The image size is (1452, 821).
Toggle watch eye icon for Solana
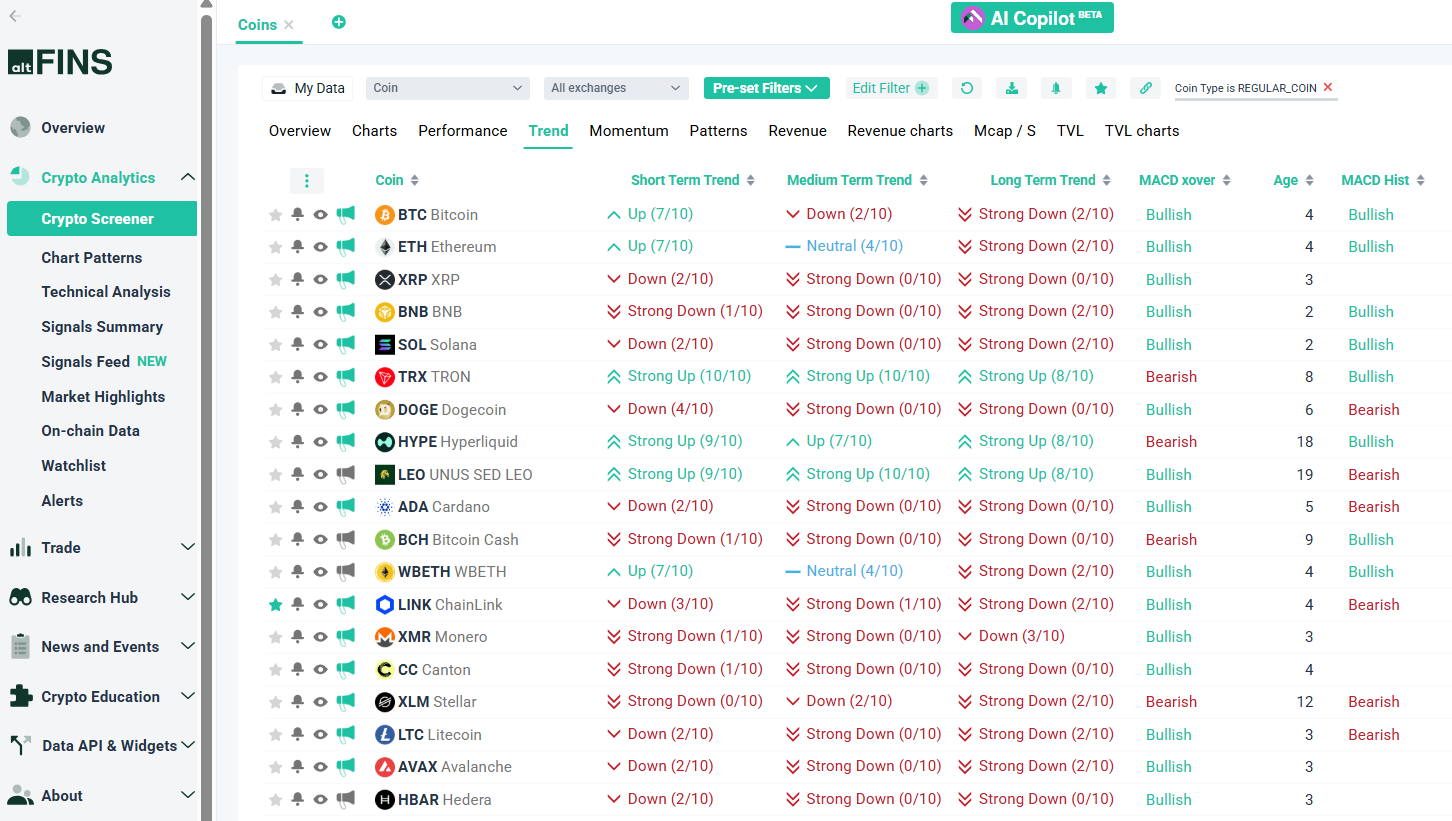(x=320, y=345)
